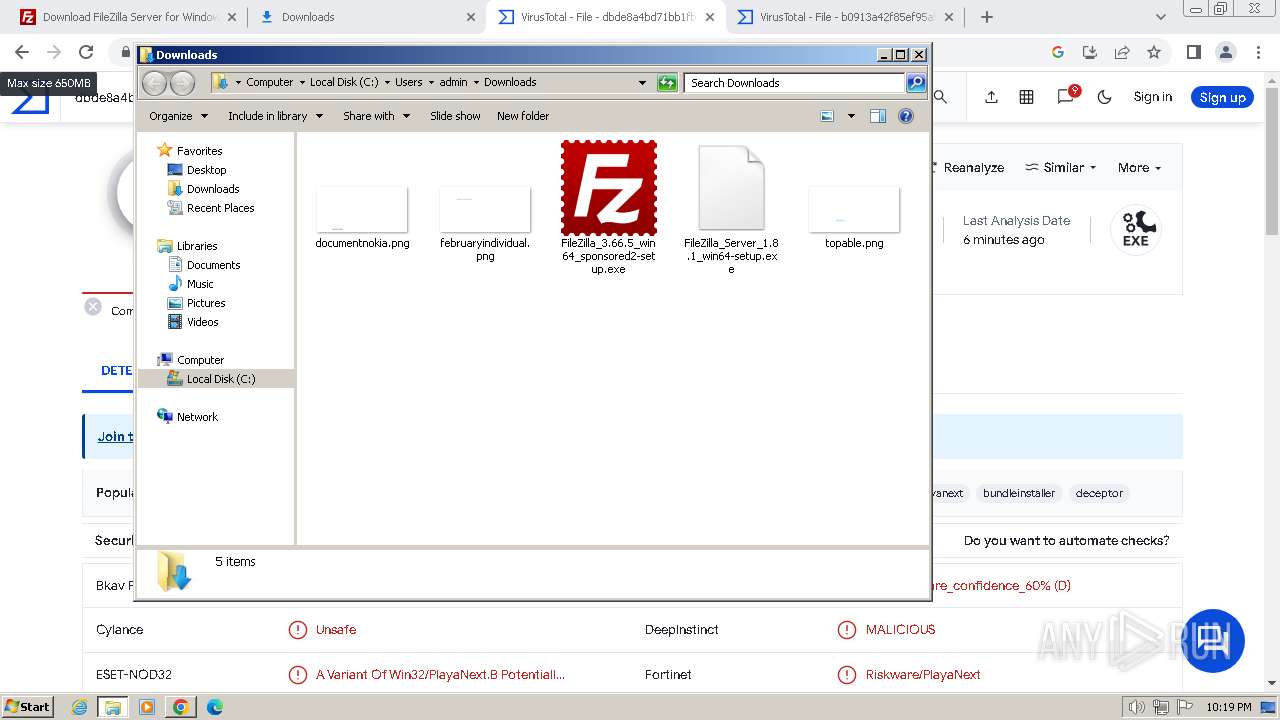Viewport: 1280px width, 720px height.
Task: Toggle the preview pane
Action: click(878, 116)
